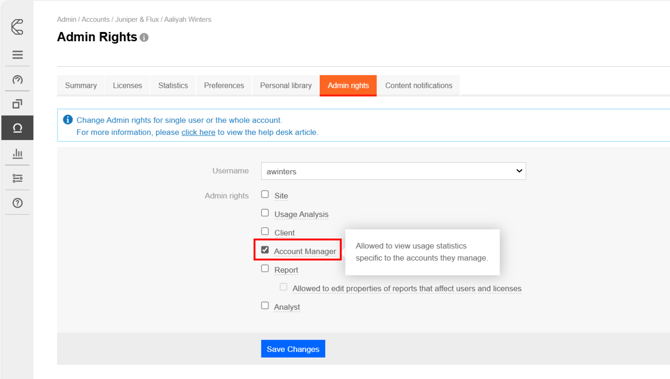
Task: Click the blue info icon in banner
Action: pos(68,120)
